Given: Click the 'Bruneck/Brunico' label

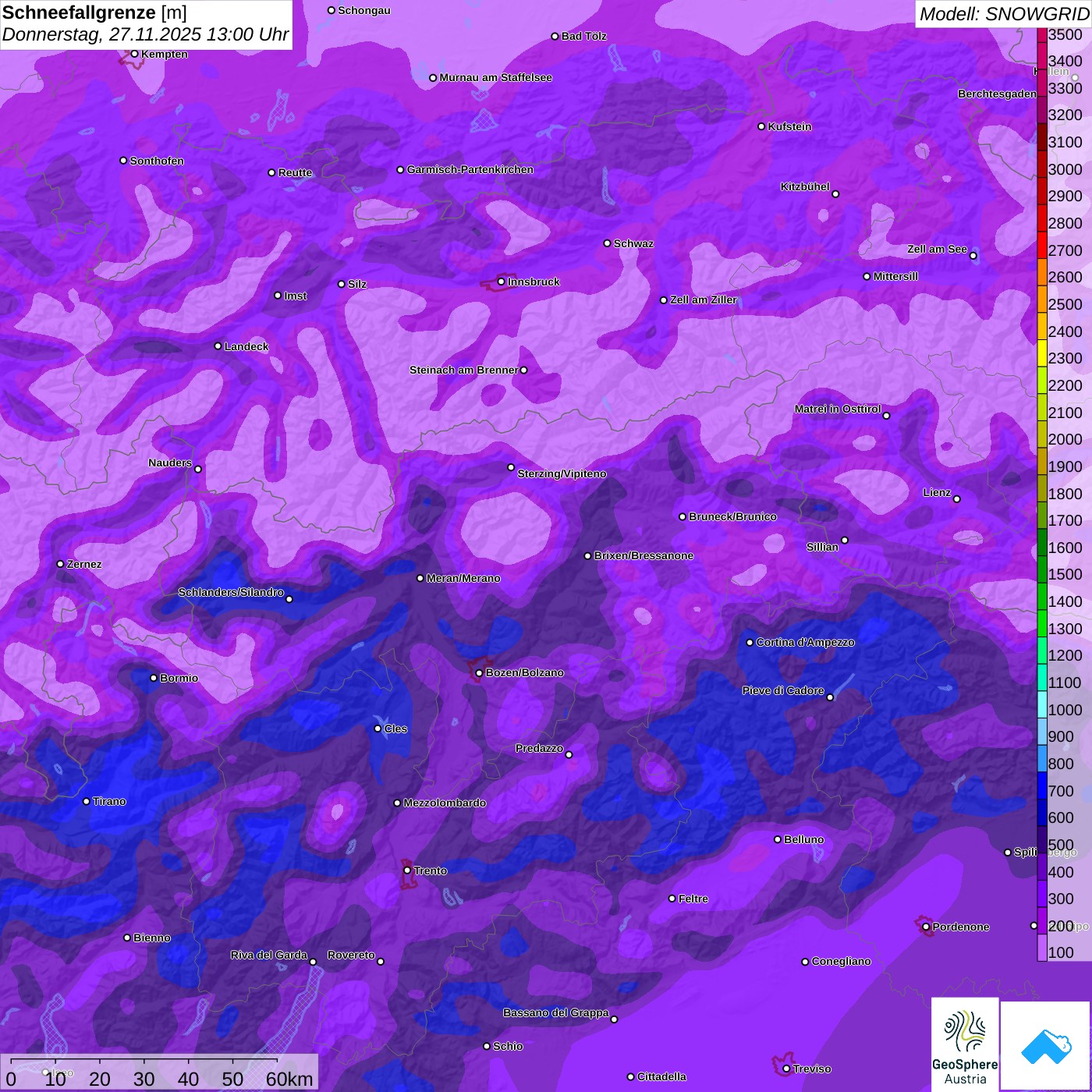Looking at the screenshot, I should coord(732,516).
